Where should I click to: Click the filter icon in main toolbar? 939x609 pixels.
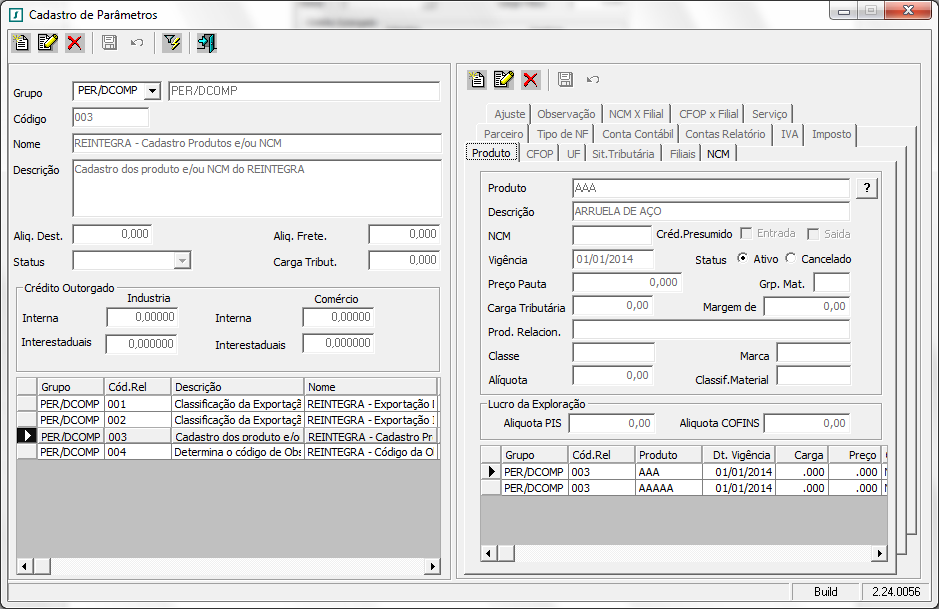click(172, 43)
